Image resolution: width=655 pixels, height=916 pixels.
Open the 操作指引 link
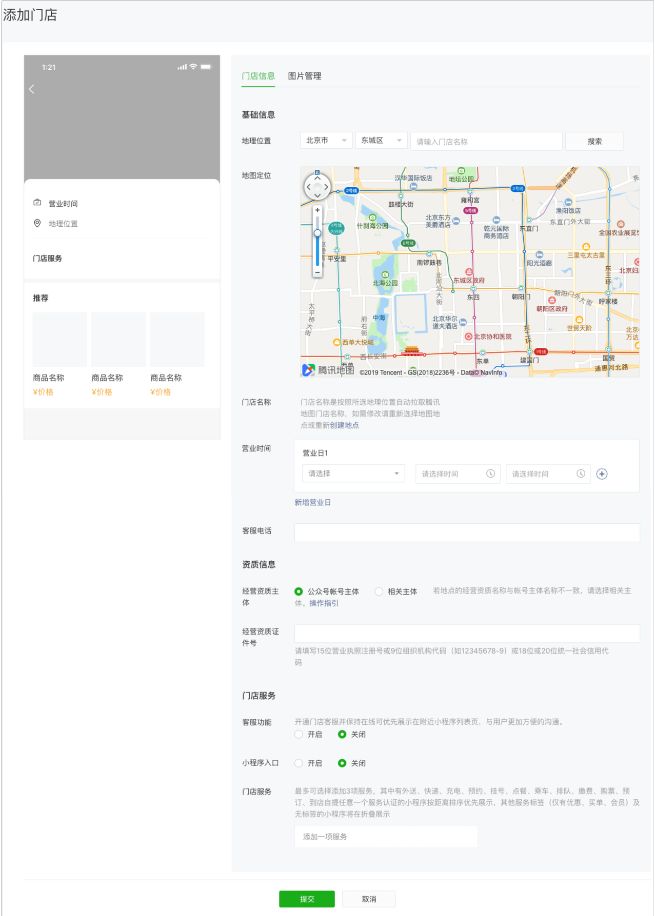324,603
